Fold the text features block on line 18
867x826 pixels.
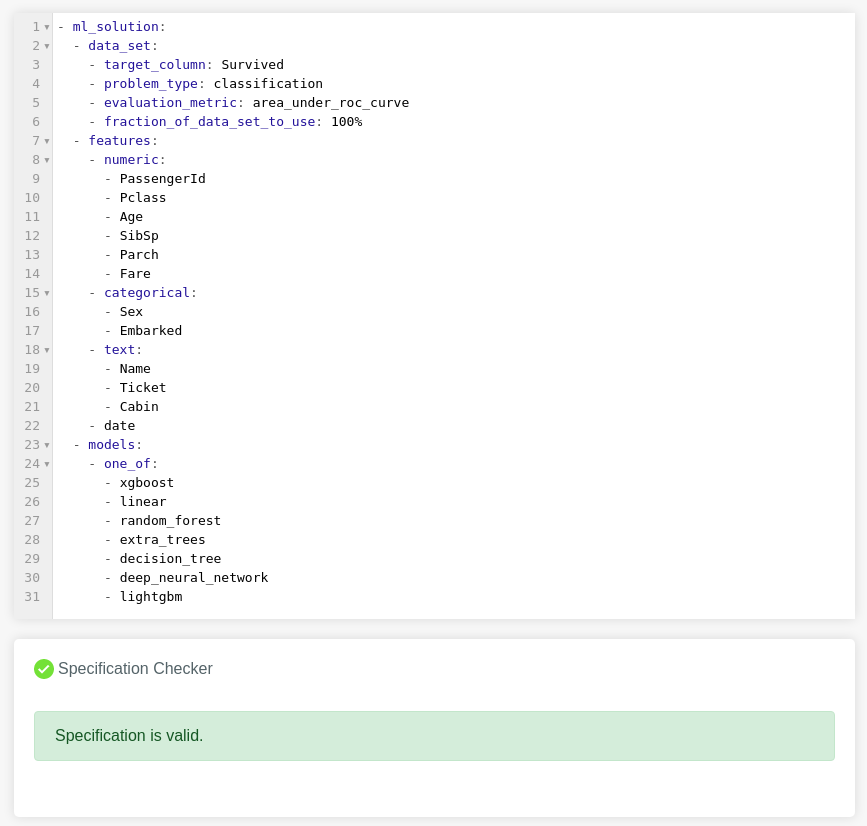(47, 350)
